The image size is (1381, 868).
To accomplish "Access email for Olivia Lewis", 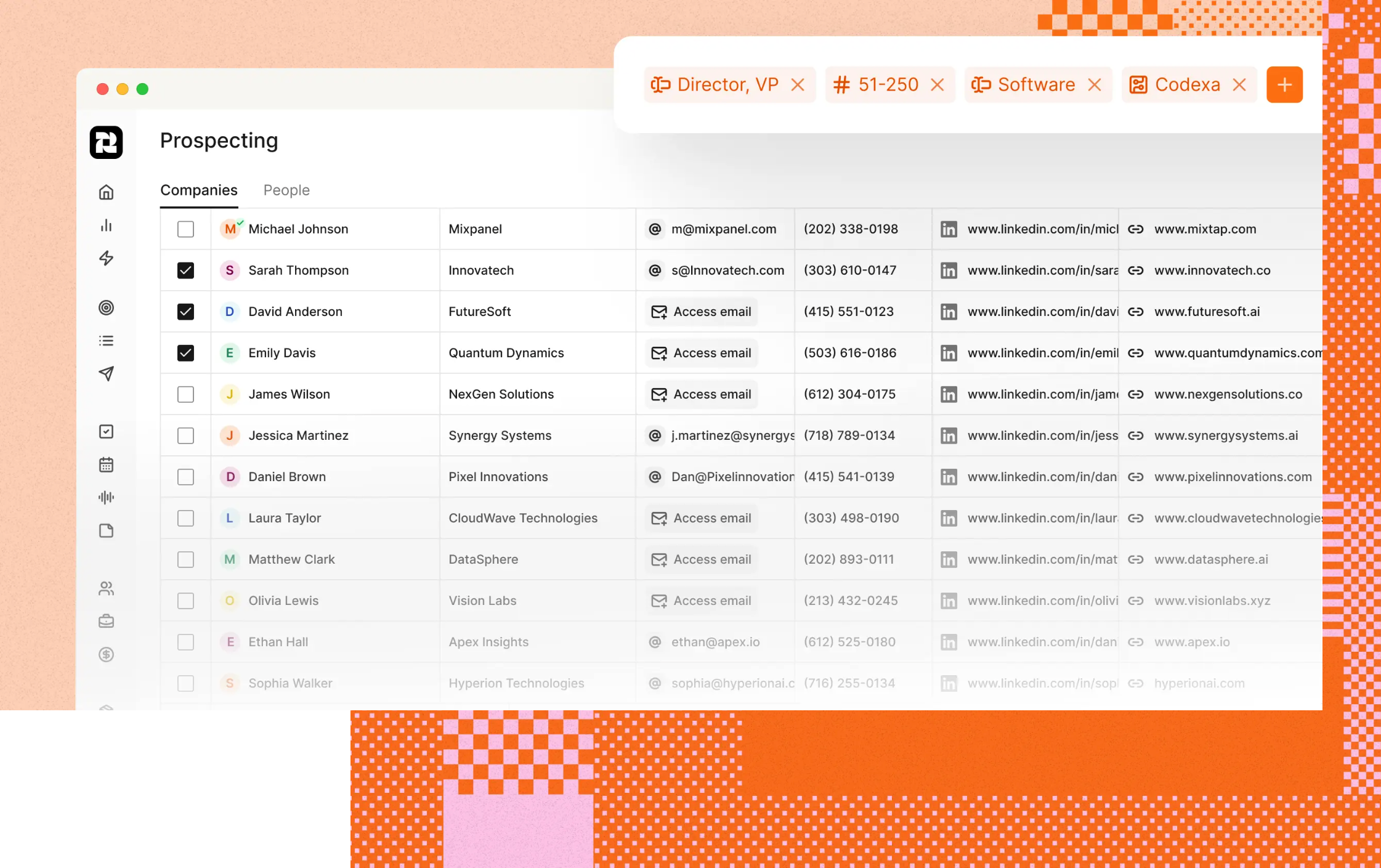I will [701, 601].
